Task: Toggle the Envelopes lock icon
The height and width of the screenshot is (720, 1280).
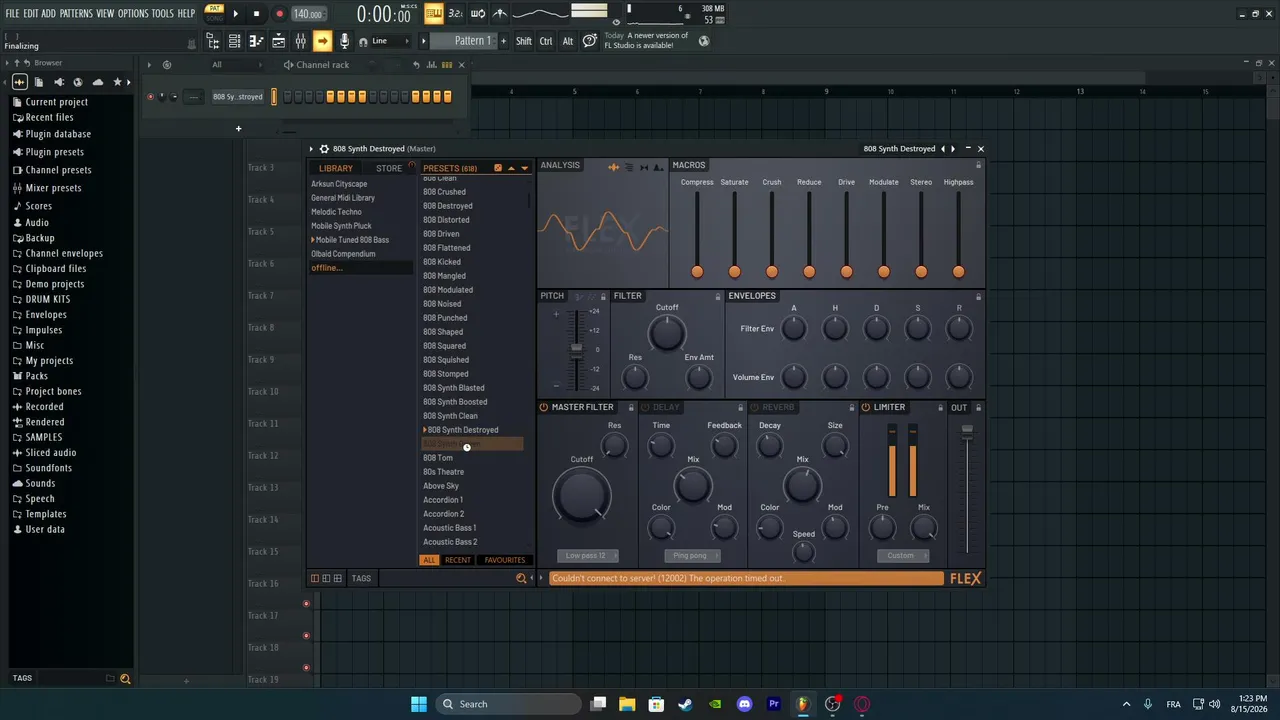Action: (978, 296)
